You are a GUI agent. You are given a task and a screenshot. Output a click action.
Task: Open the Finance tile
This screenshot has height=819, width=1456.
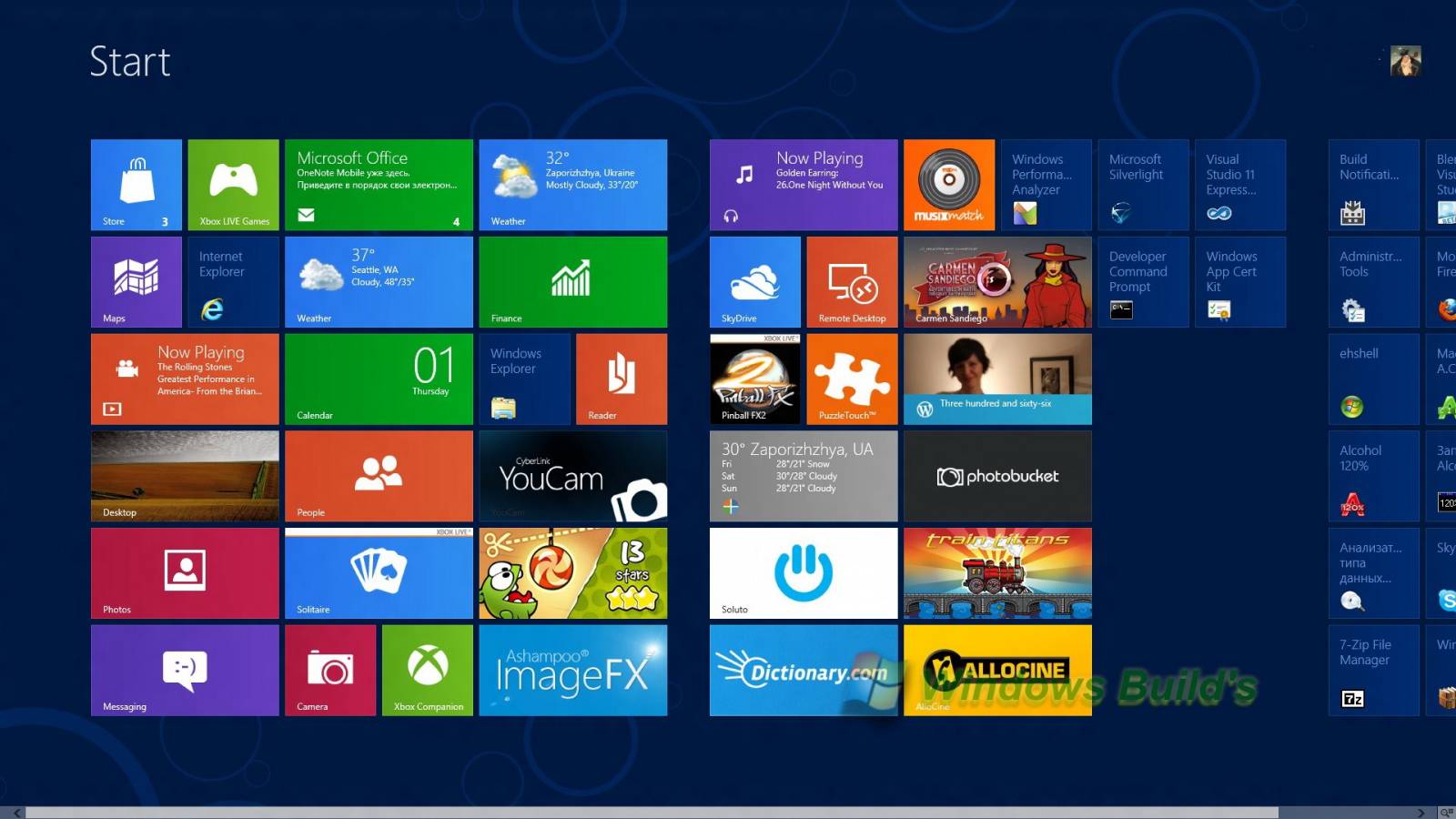click(x=573, y=282)
